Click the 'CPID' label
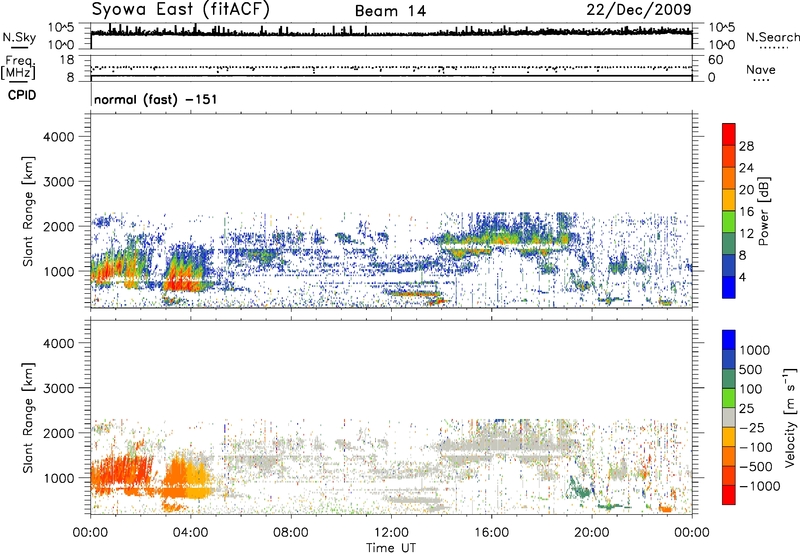 click(x=22, y=95)
